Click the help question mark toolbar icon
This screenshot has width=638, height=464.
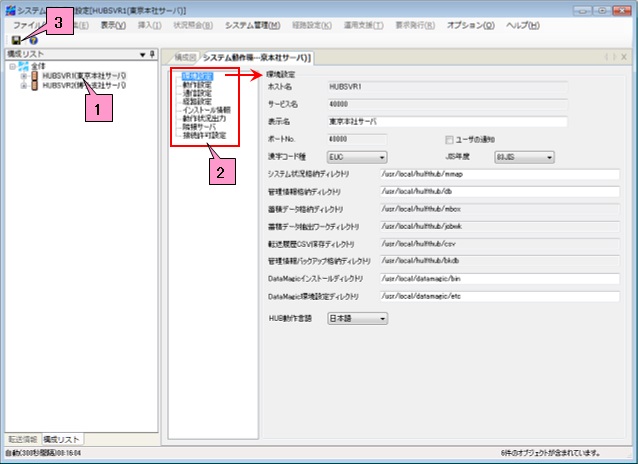(32, 40)
